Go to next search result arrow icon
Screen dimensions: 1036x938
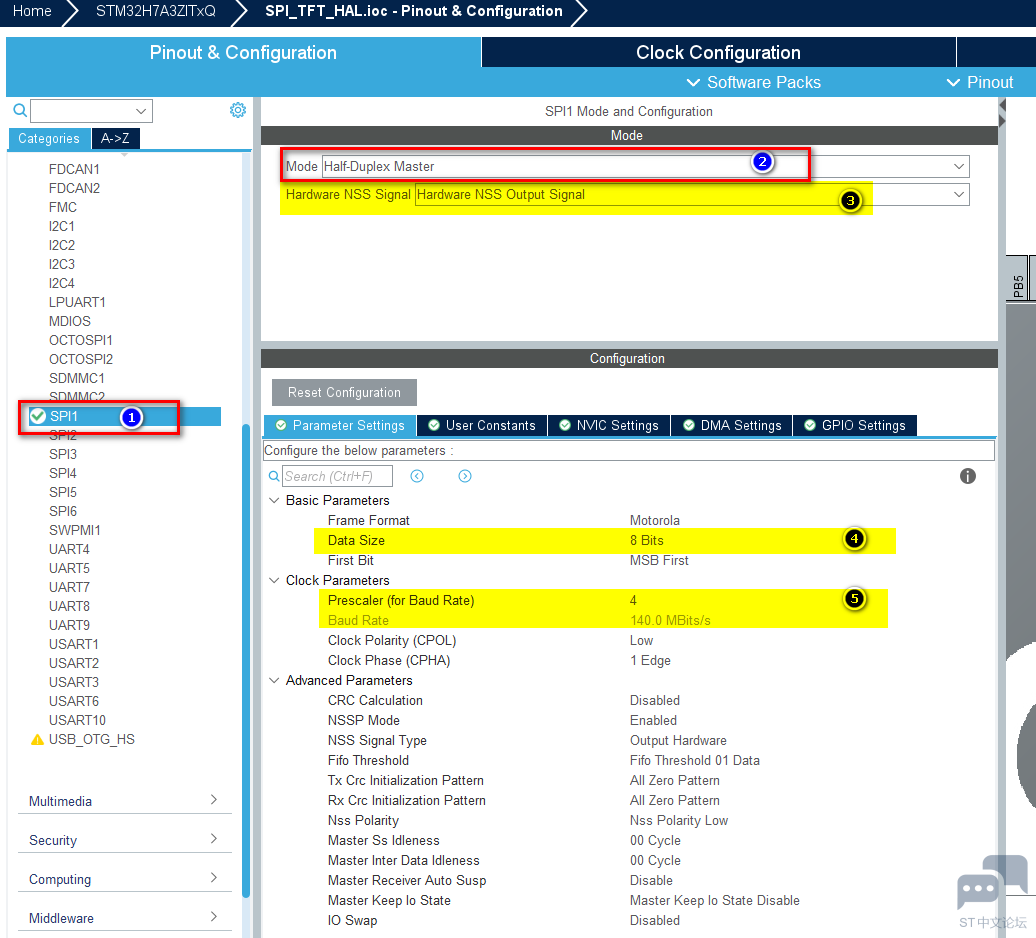tap(465, 476)
